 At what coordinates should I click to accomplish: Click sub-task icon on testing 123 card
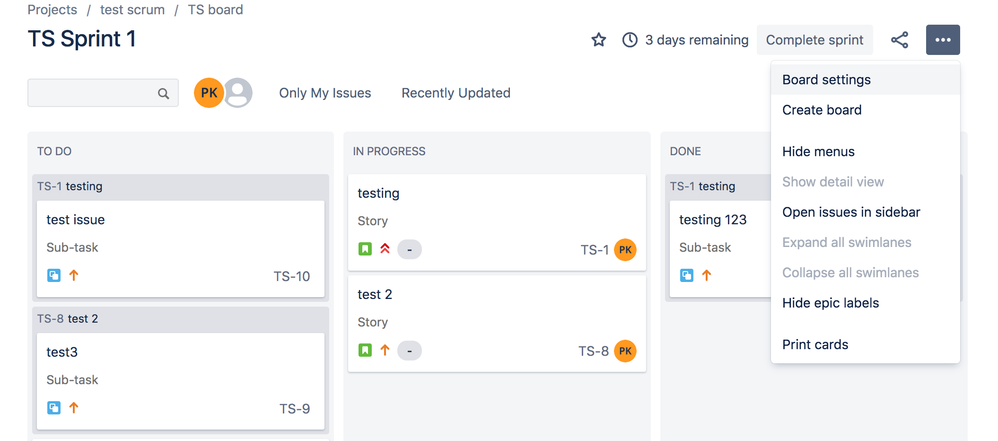coord(686,276)
